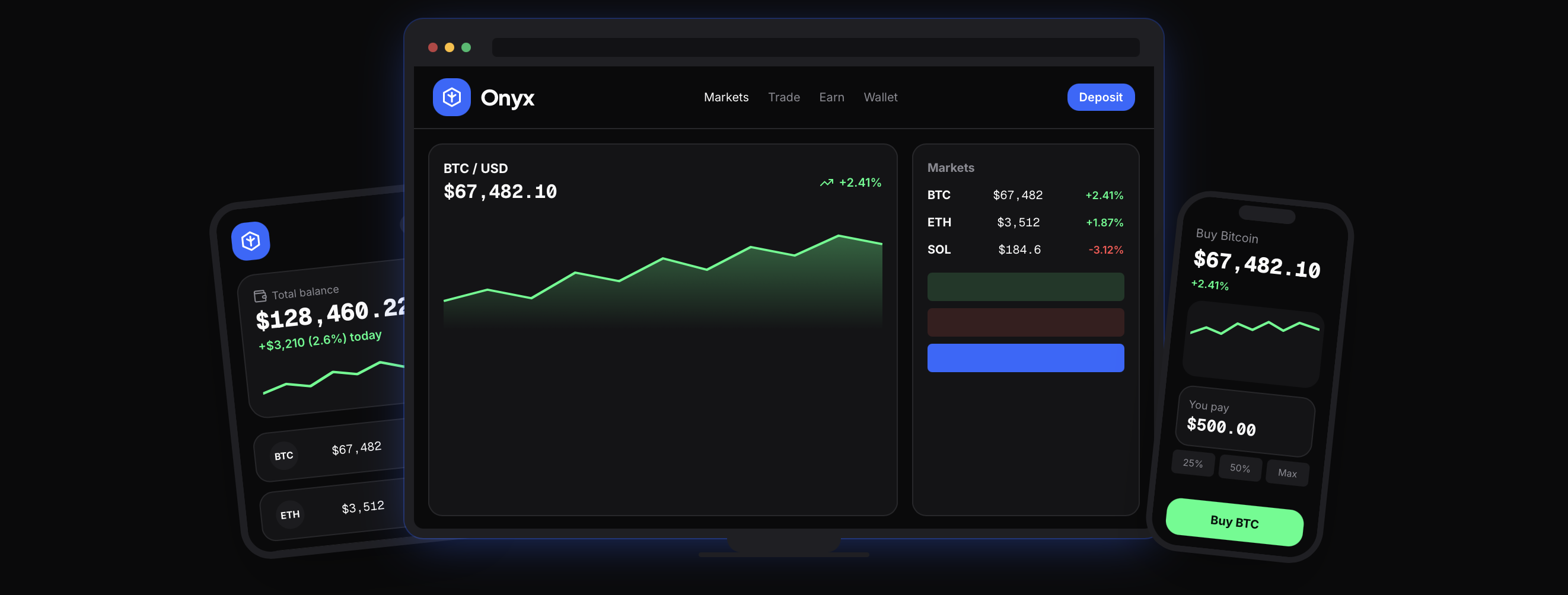Click the You pay $500.00 field on the phone
This screenshot has width=1568, height=595.
pyautogui.click(x=1245, y=421)
